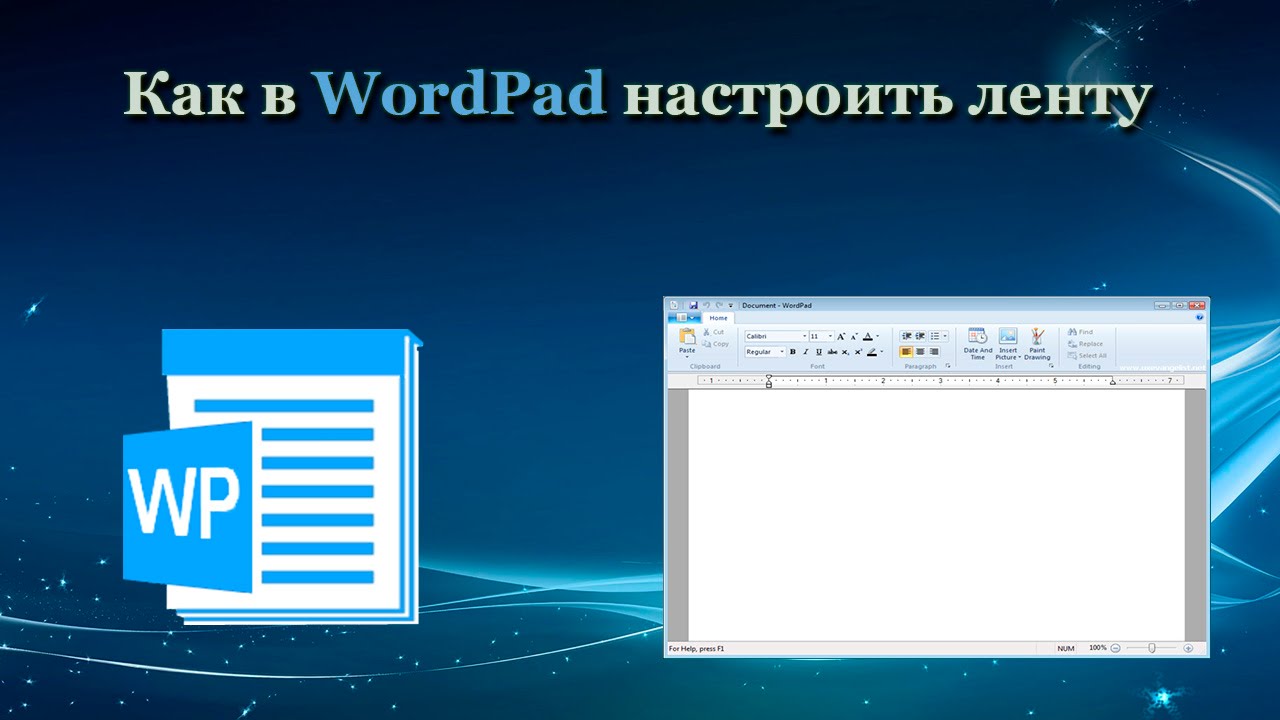Toggle Superscript formatting
Viewport: 1280px width, 720px height.
coord(858,352)
